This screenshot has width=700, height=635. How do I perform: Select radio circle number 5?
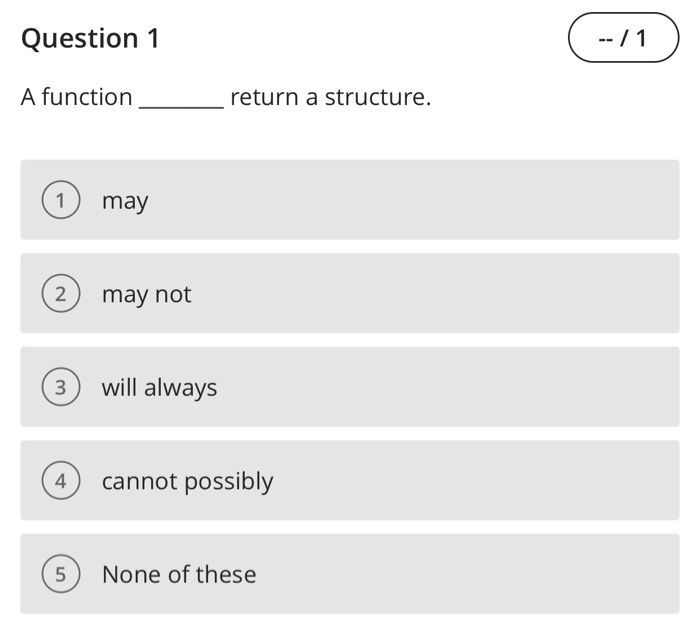pyautogui.click(x=61, y=574)
